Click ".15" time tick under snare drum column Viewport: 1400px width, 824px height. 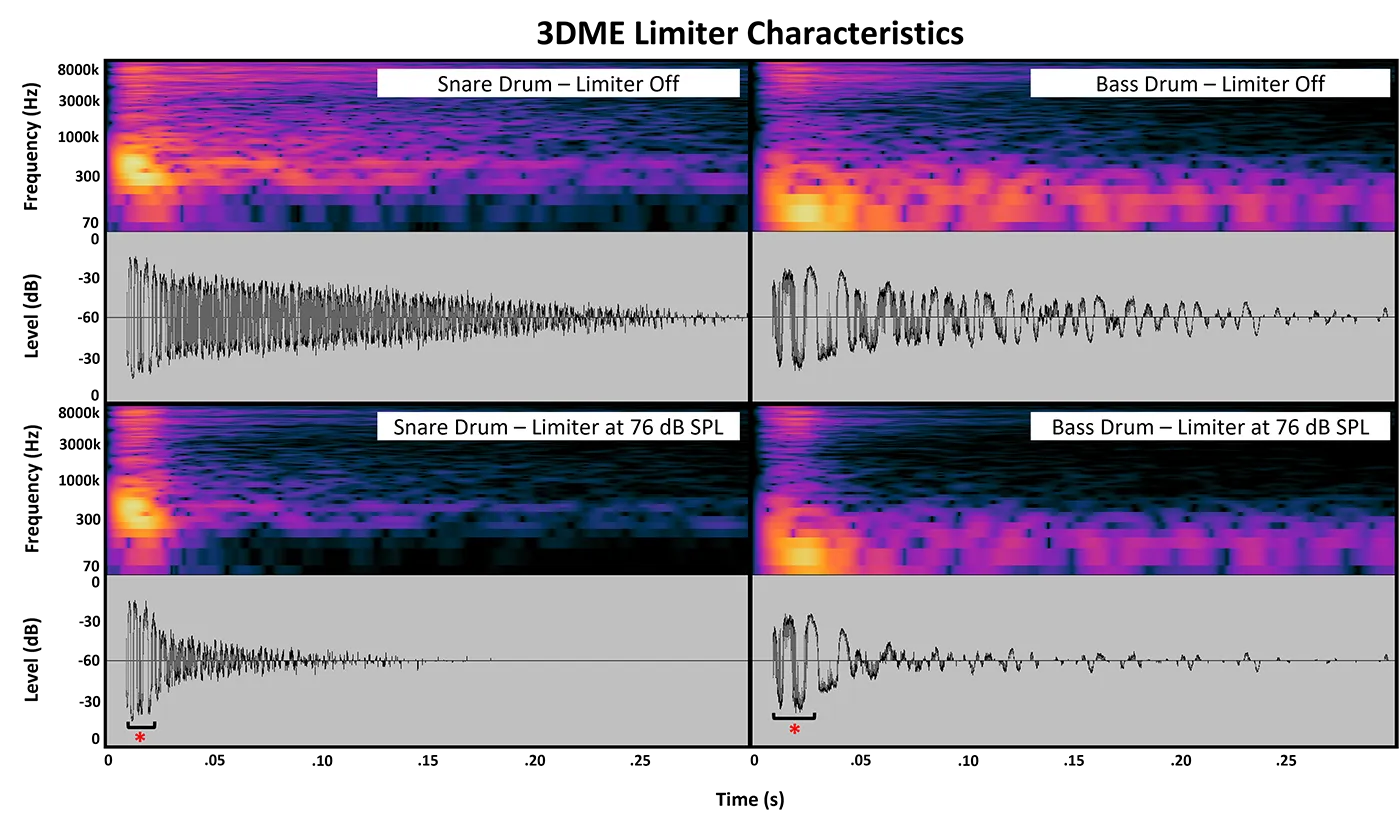[x=426, y=761]
